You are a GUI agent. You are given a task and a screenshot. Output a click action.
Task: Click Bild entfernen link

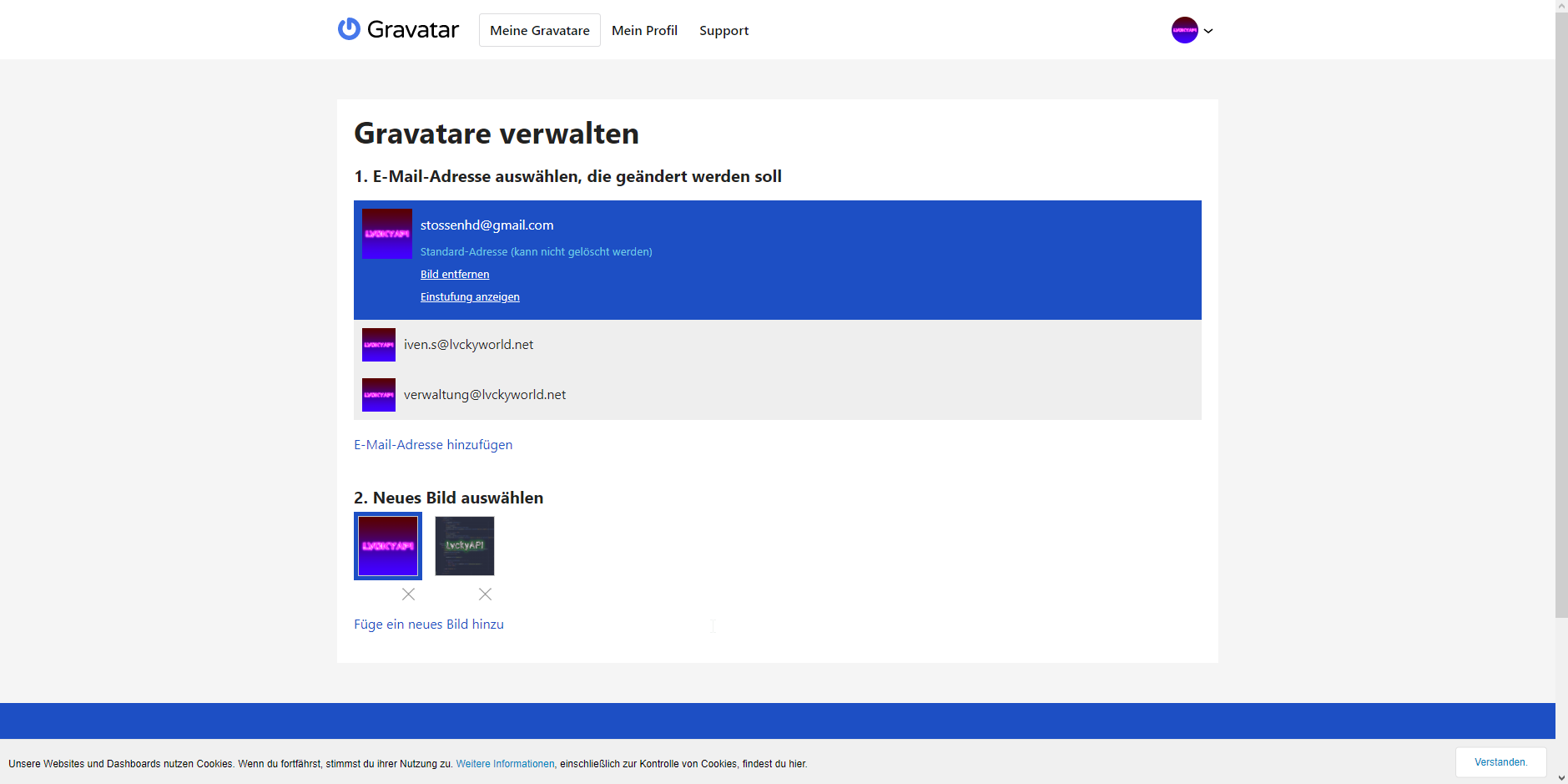tap(455, 274)
